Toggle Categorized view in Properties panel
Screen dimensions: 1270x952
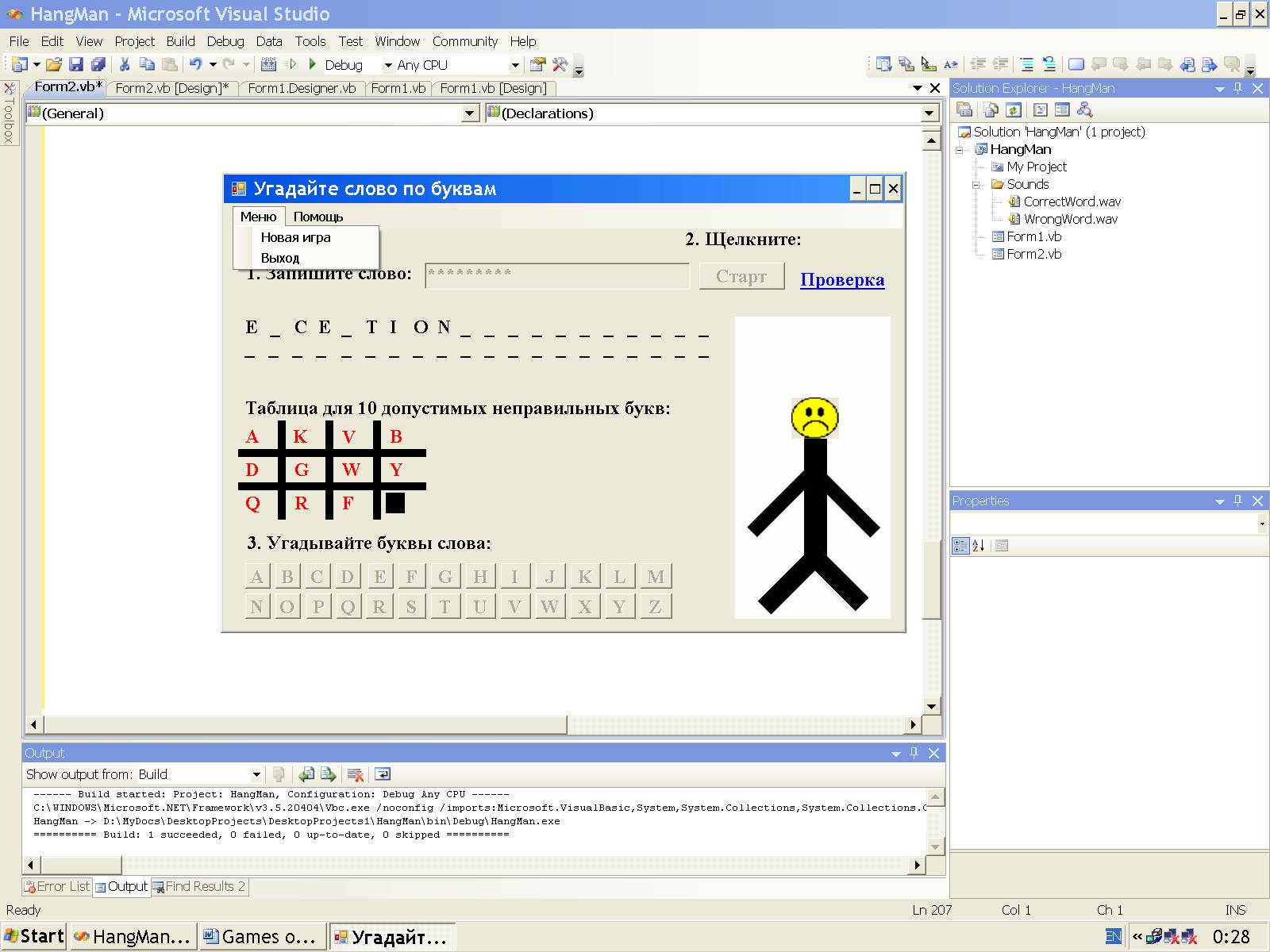(x=960, y=546)
